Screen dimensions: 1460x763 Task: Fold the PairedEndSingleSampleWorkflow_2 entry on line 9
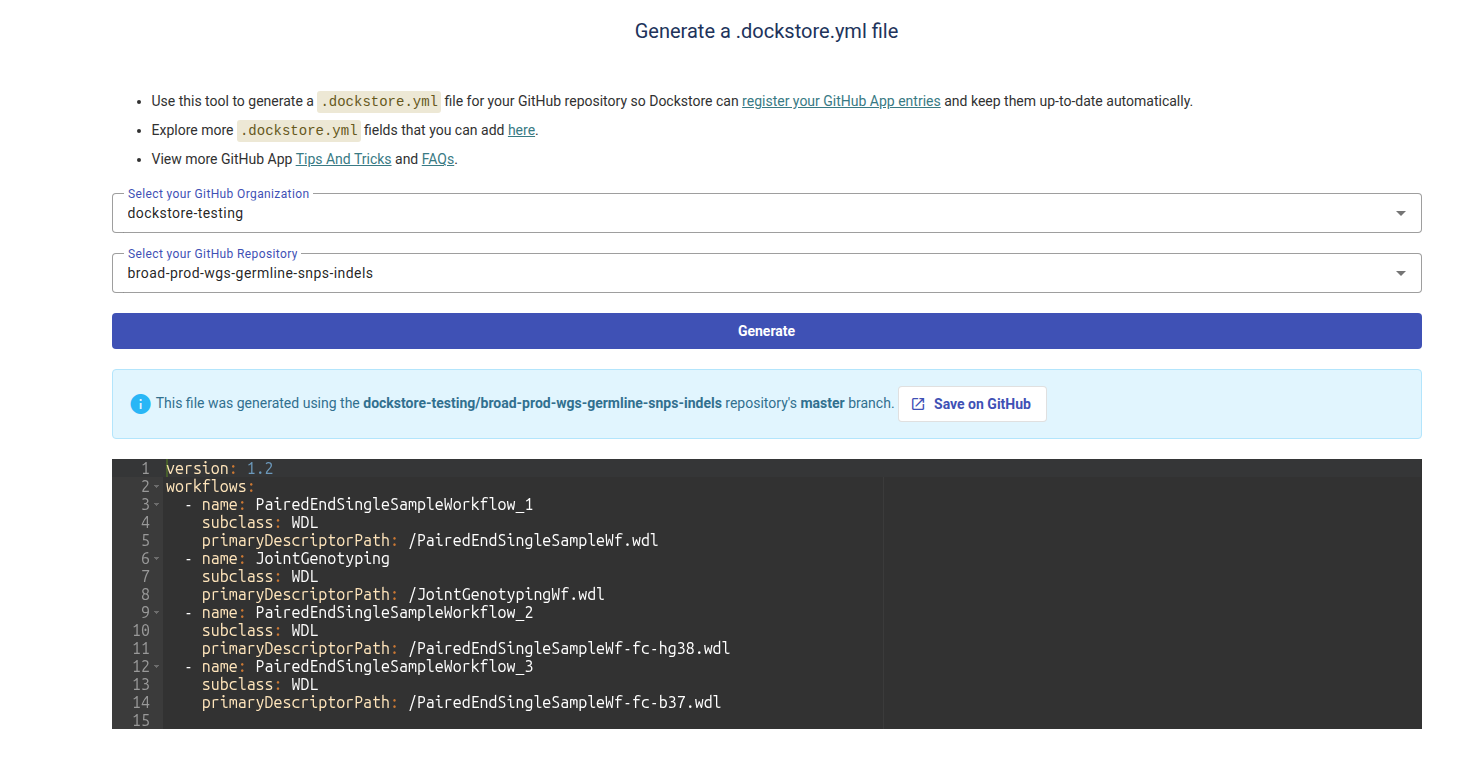click(157, 613)
